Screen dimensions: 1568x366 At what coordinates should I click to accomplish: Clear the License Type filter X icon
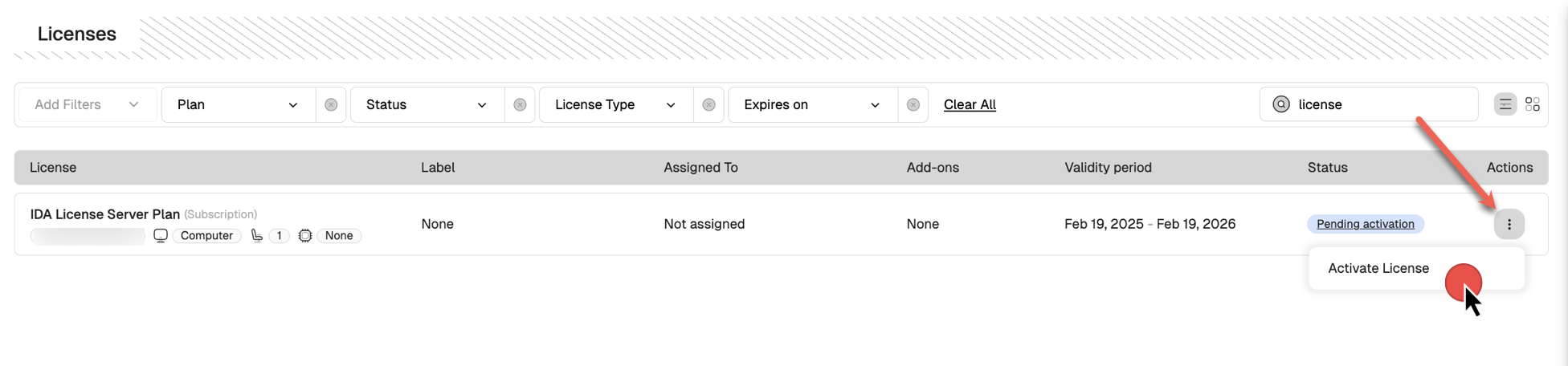click(x=708, y=105)
